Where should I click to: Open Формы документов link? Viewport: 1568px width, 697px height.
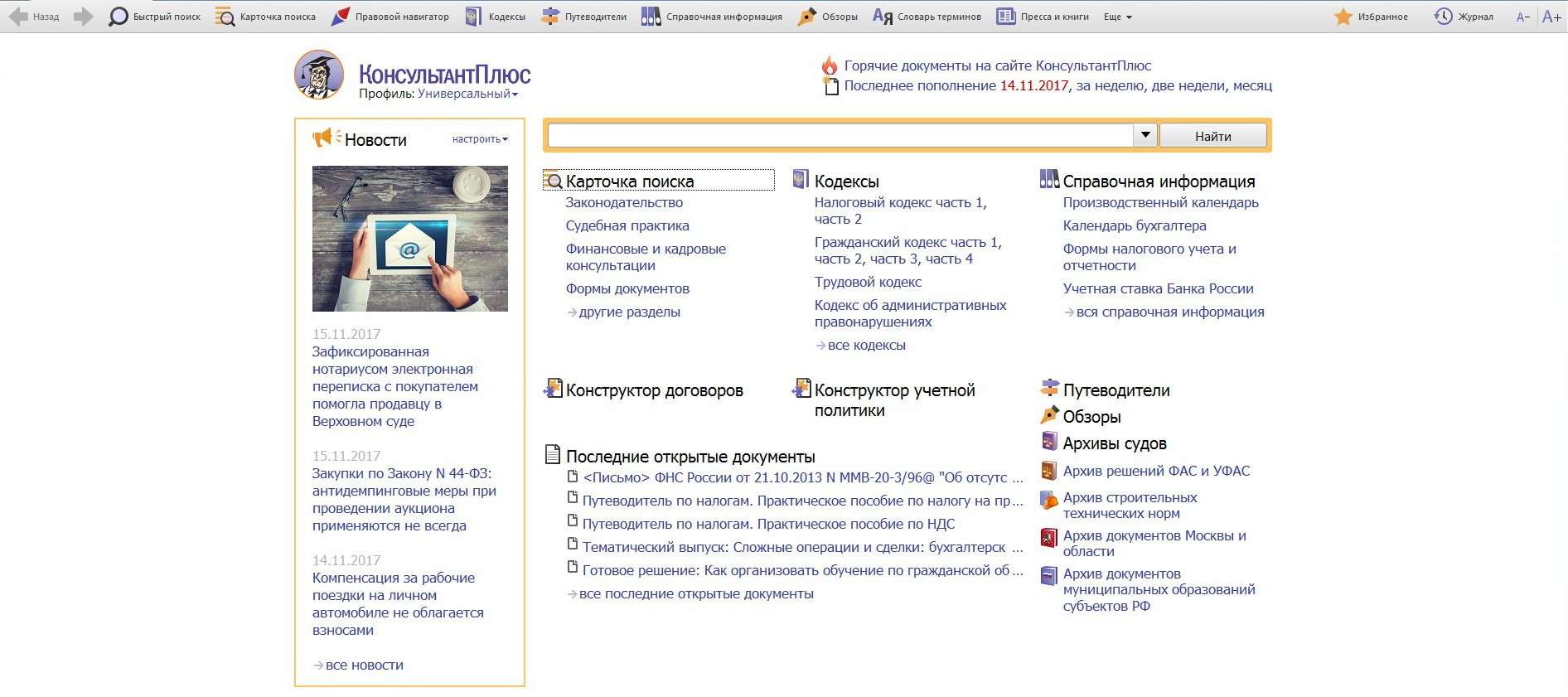tap(627, 288)
